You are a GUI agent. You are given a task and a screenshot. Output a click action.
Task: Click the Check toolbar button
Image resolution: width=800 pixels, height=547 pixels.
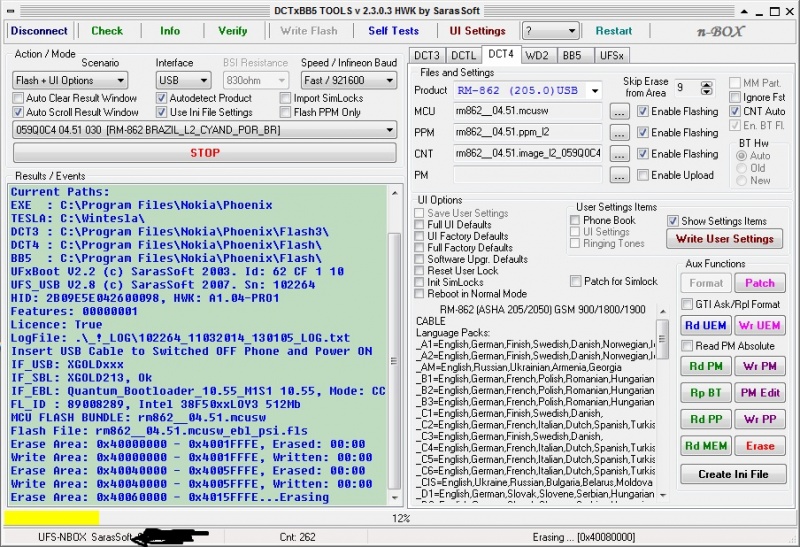coord(107,31)
